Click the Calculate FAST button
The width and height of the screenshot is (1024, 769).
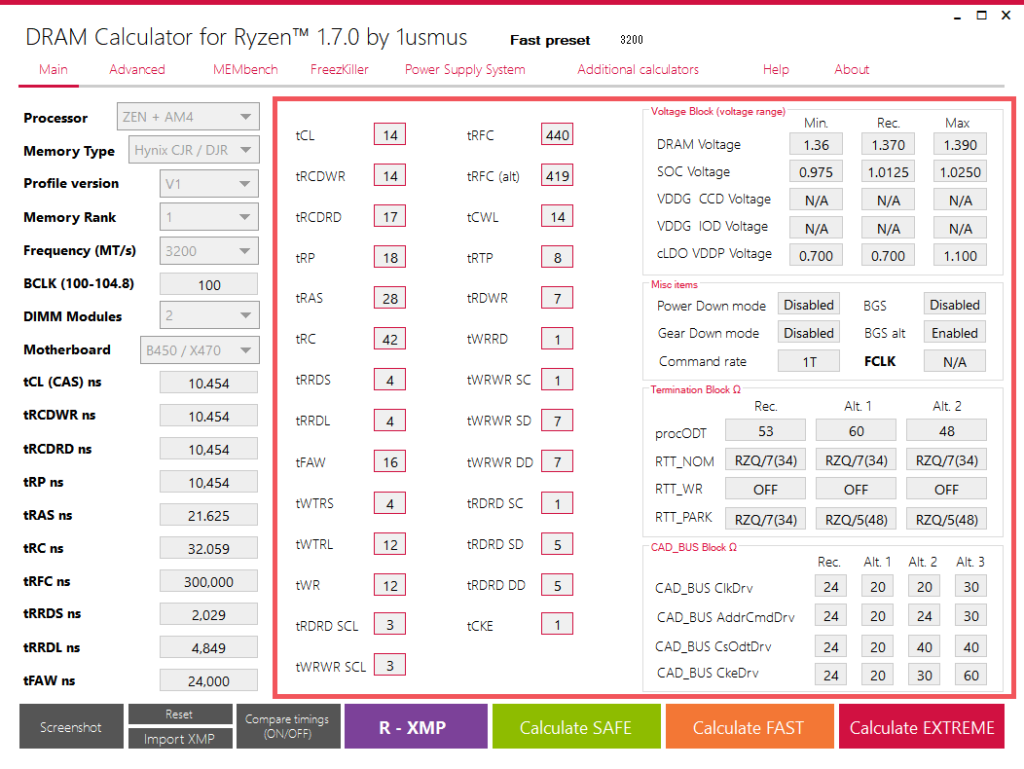[x=749, y=727]
